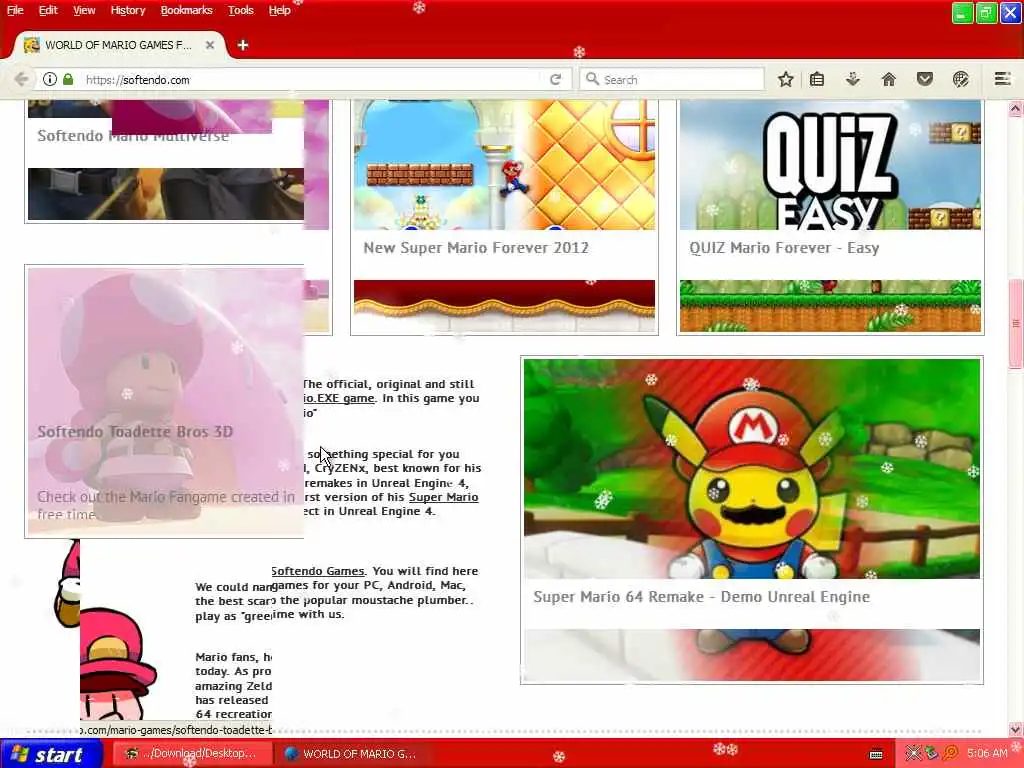Image resolution: width=1024 pixels, height=768 pixels.
Task: Open the Bookmarks menu
Action: pyautogui.click(x=186, y=10)
